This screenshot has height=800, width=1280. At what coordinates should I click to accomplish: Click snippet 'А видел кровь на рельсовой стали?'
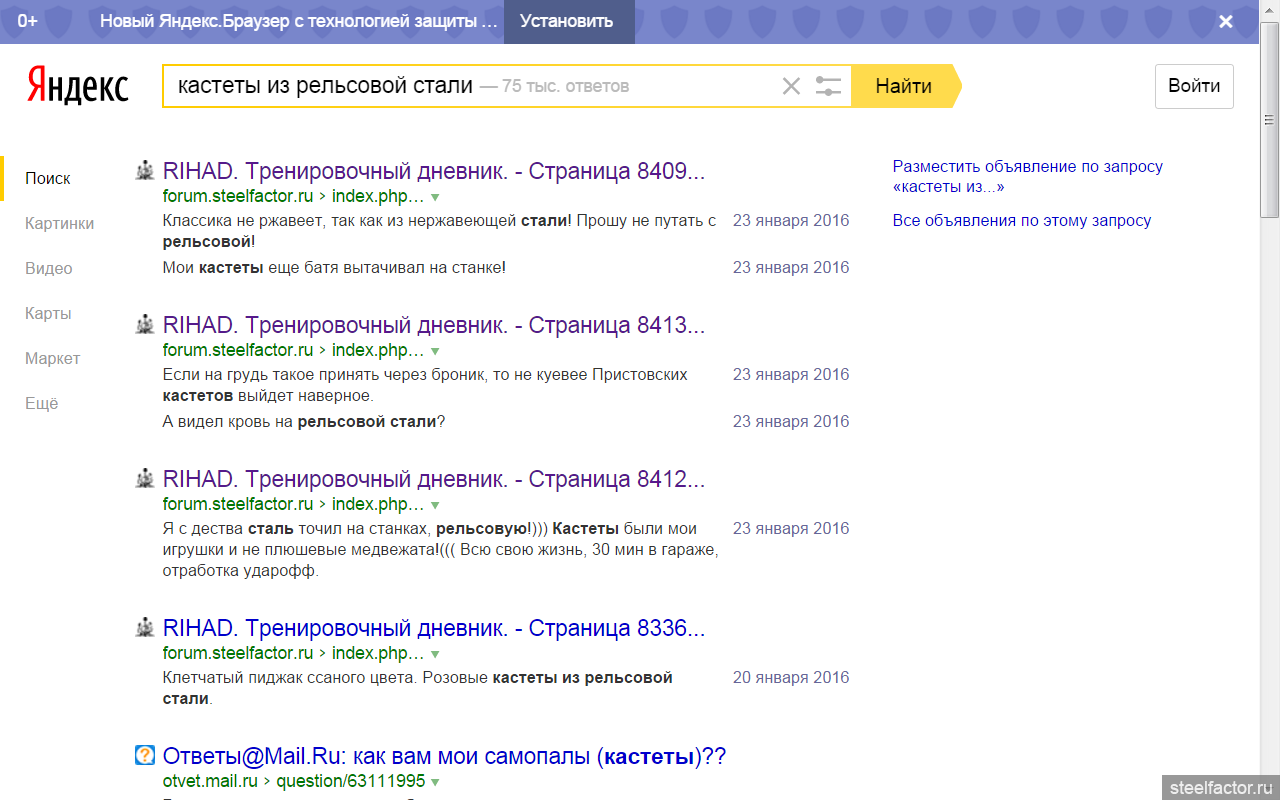(x=304, y=422)
